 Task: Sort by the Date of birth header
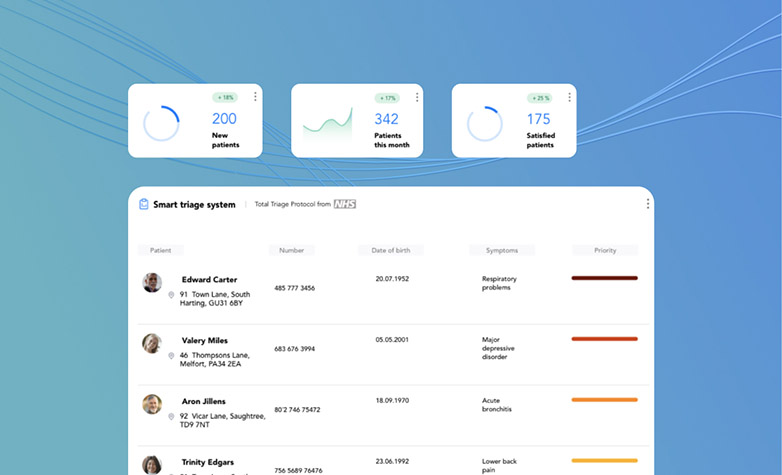391,250
